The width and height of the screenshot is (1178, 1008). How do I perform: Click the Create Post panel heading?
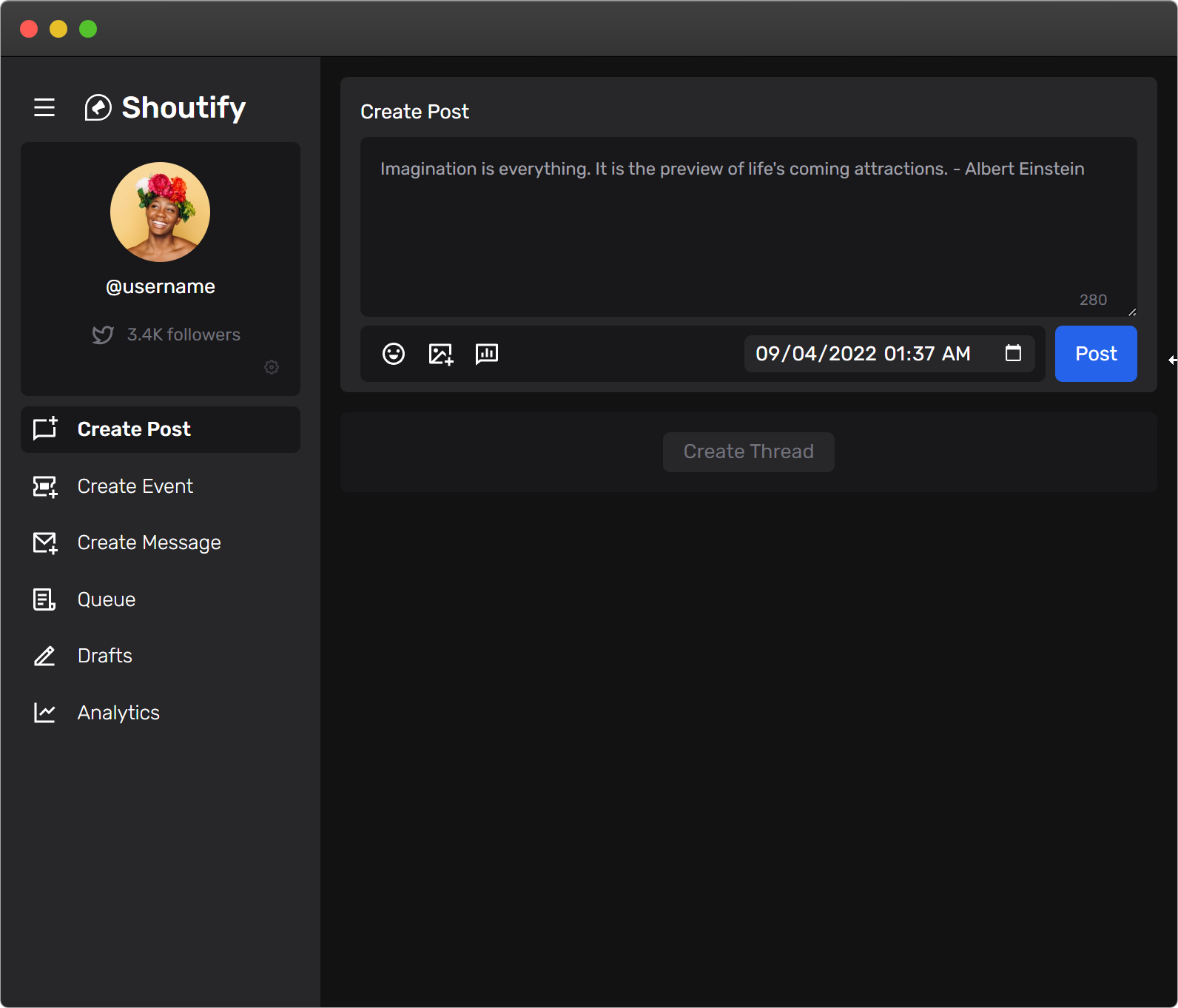click(x=414, y=112)
